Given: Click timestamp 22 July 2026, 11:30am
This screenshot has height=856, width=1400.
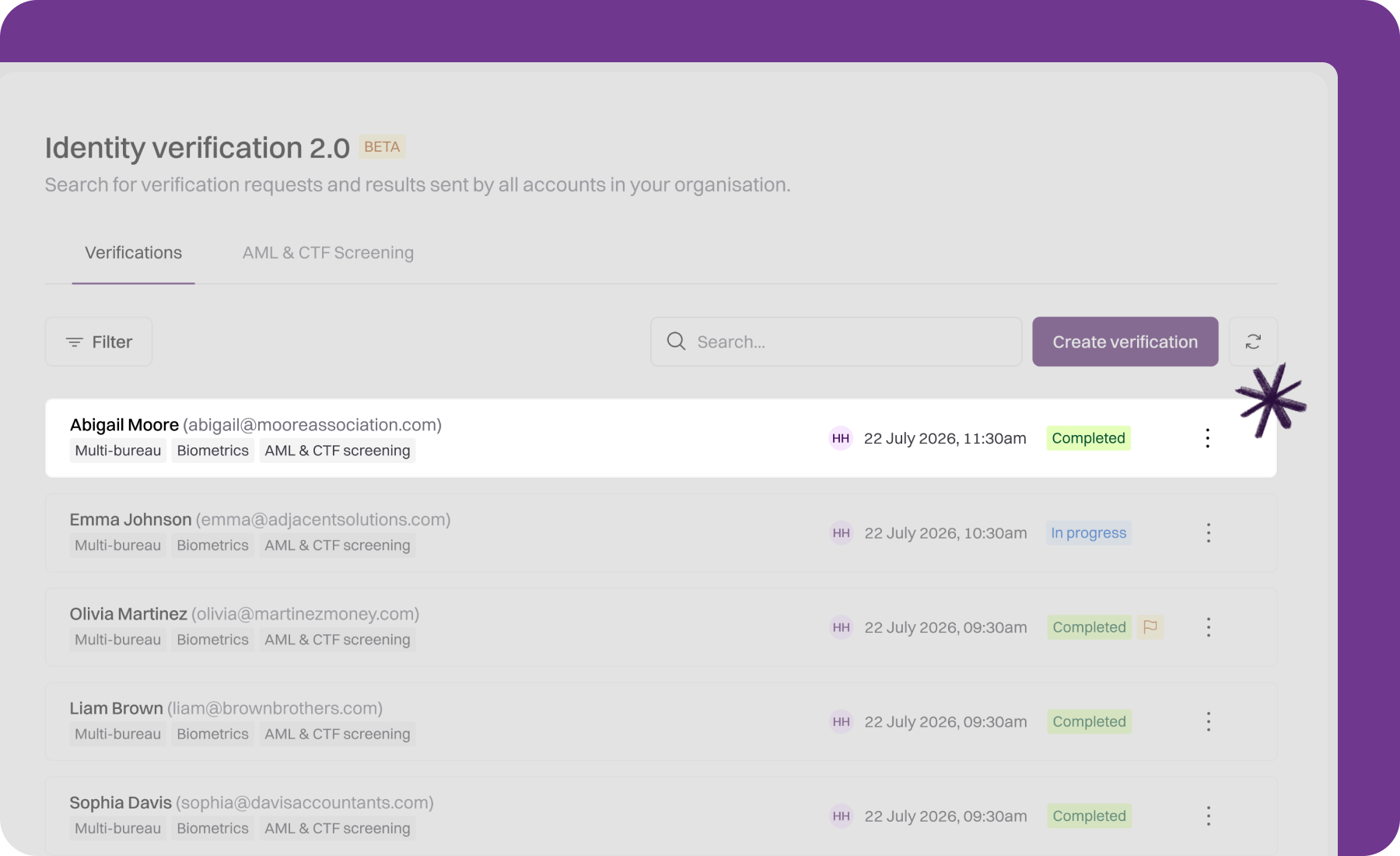Looking at the screenshot, I should tap(945, 438).
